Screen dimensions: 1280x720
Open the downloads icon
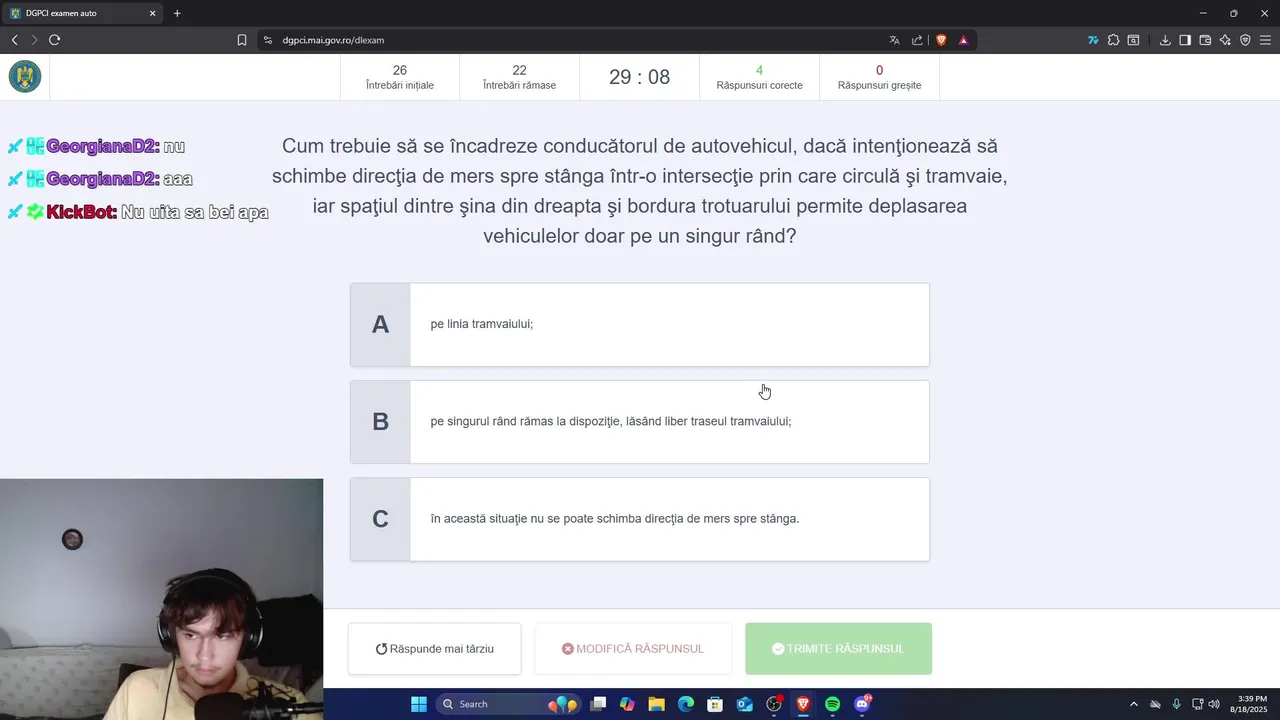tap(1165, 40)
